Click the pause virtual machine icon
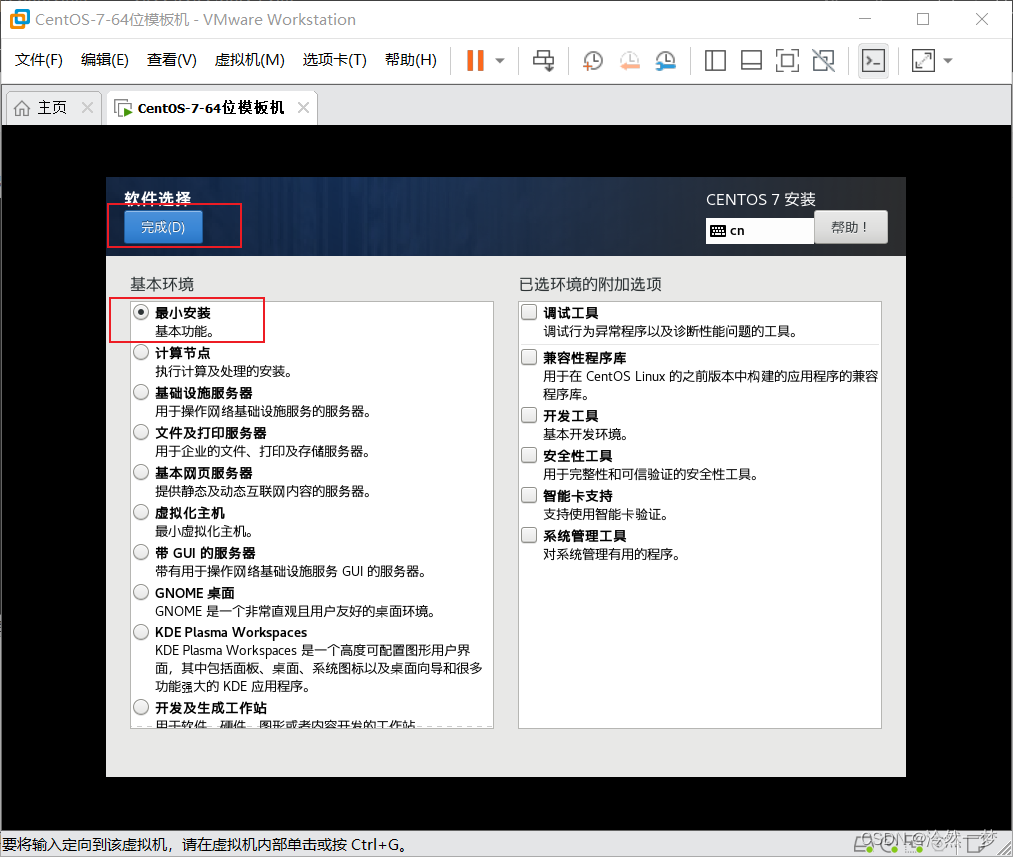 [x=475, y=61]
